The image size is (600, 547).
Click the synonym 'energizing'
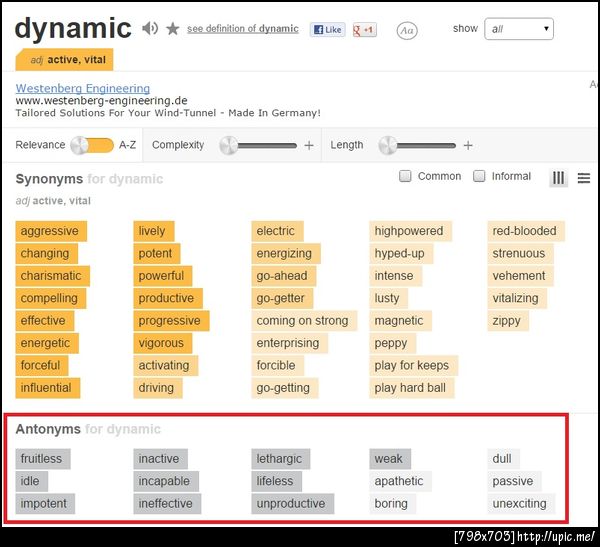(286, 253)
